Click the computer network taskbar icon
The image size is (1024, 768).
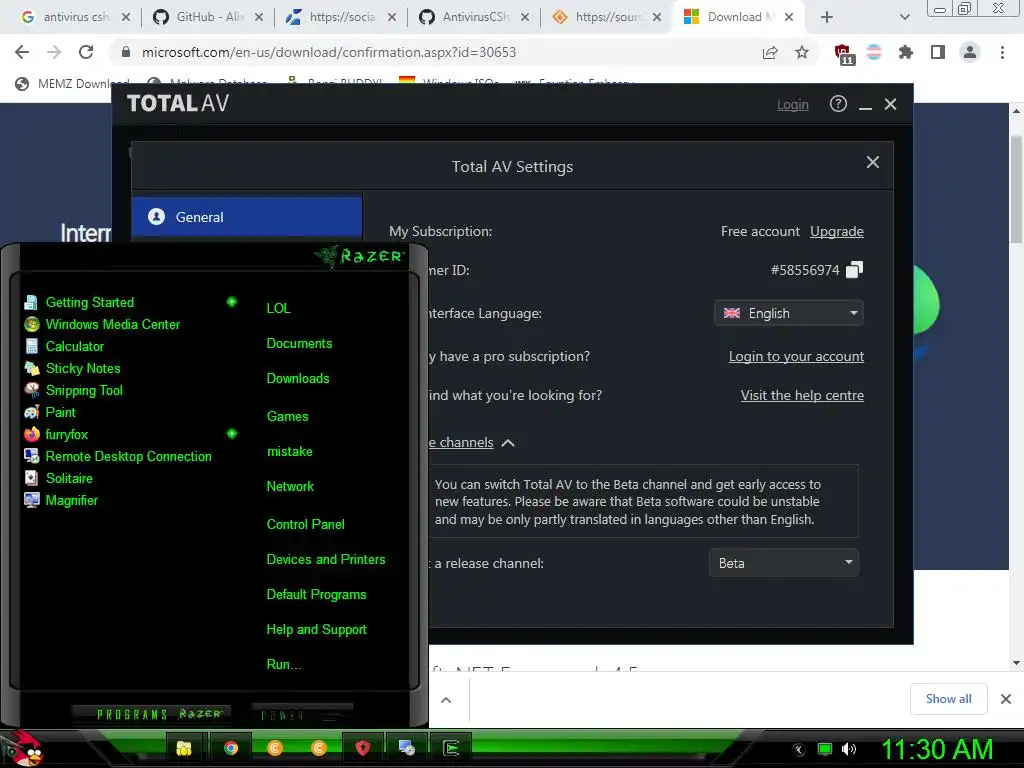(x=407, y=748)
